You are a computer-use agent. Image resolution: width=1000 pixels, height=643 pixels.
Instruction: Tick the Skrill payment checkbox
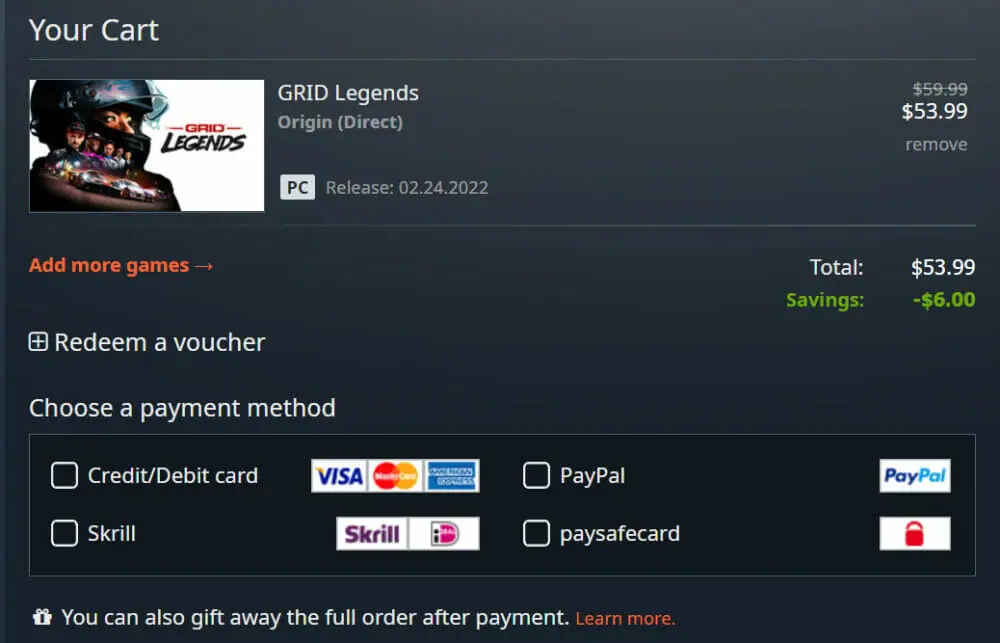tap(64, 533)
